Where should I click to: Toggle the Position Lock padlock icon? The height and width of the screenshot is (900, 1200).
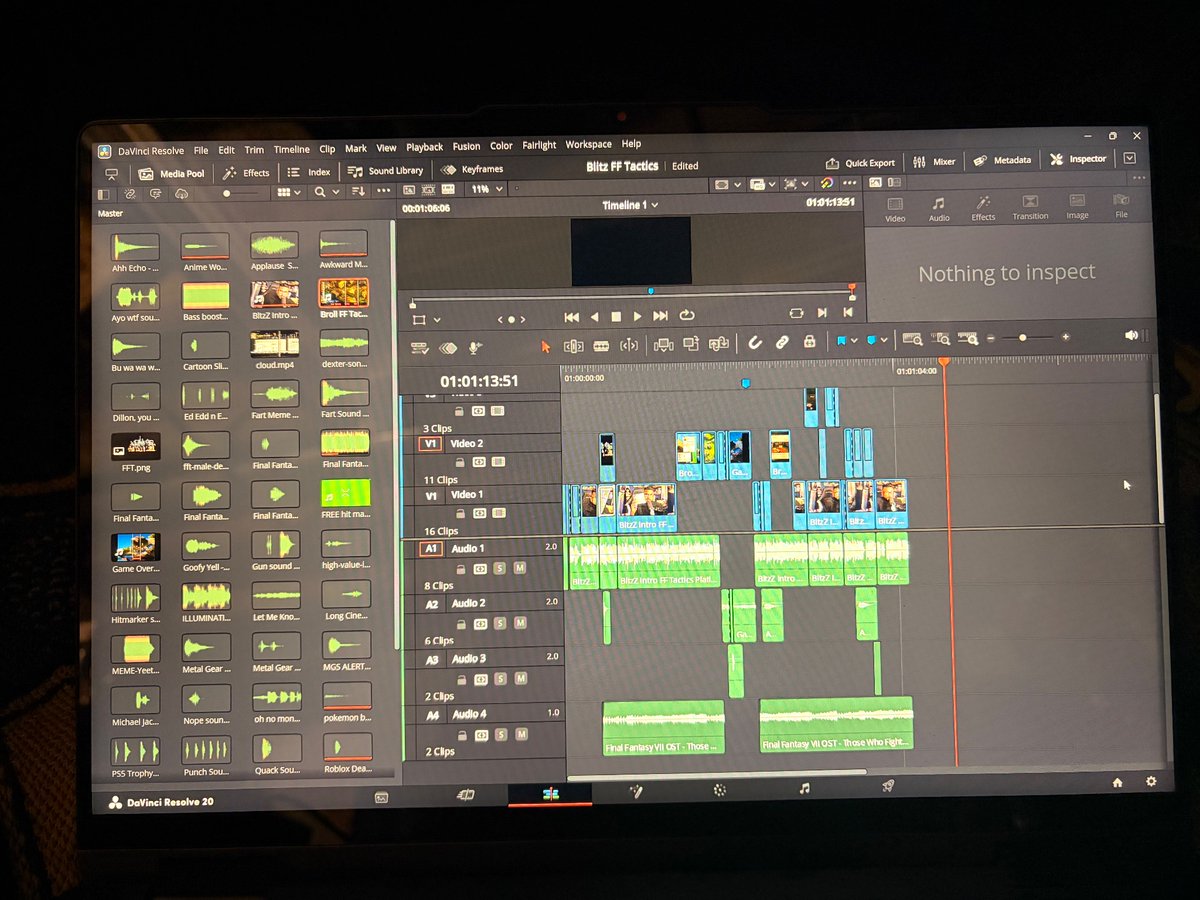[808, 341]
